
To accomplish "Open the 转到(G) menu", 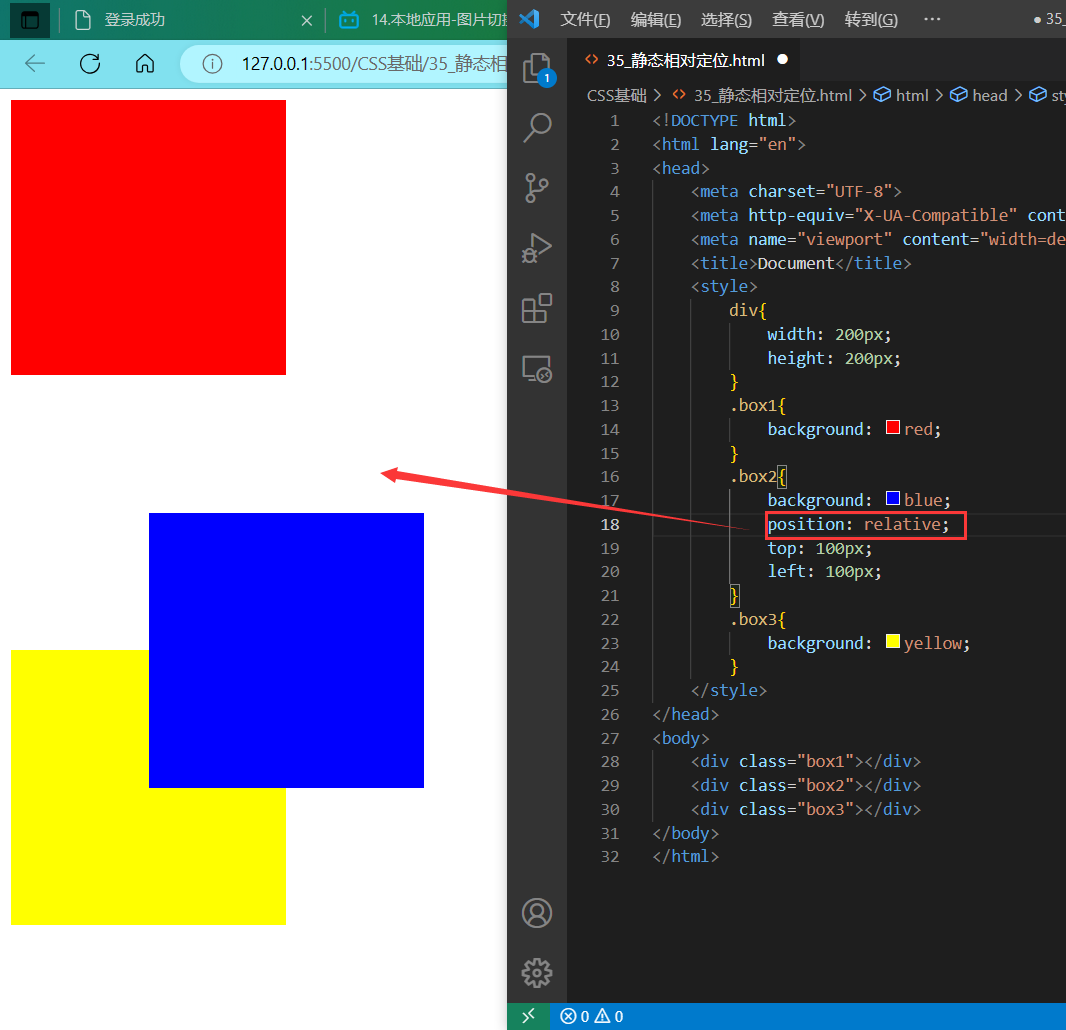I will pyautogui.click(x=871, y=20).
